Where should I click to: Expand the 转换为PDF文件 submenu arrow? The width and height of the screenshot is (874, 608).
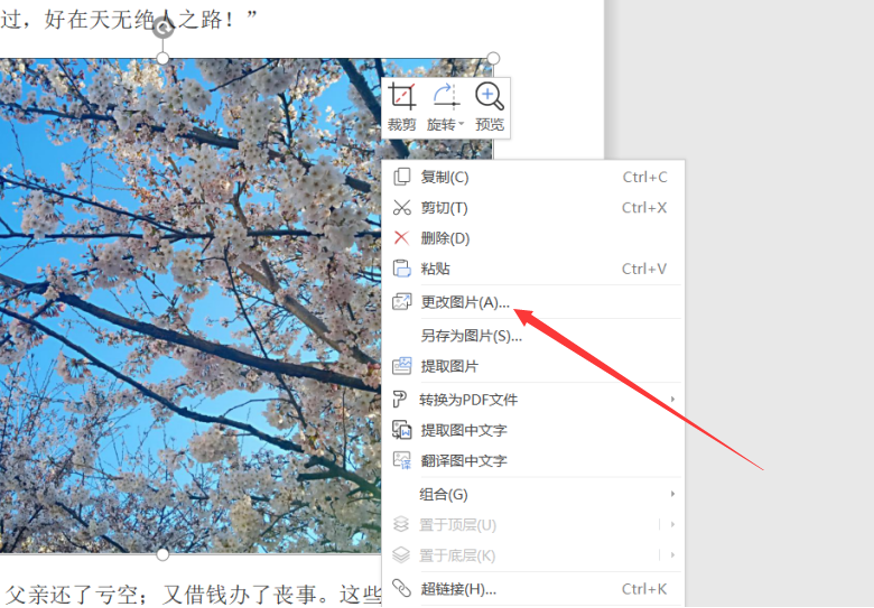673,399
